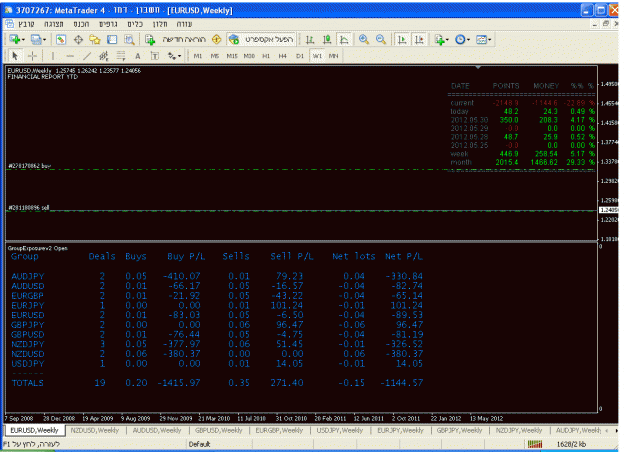
Task: Draw a vertical line
Action: pyautogui.click(x=53, y=56)
